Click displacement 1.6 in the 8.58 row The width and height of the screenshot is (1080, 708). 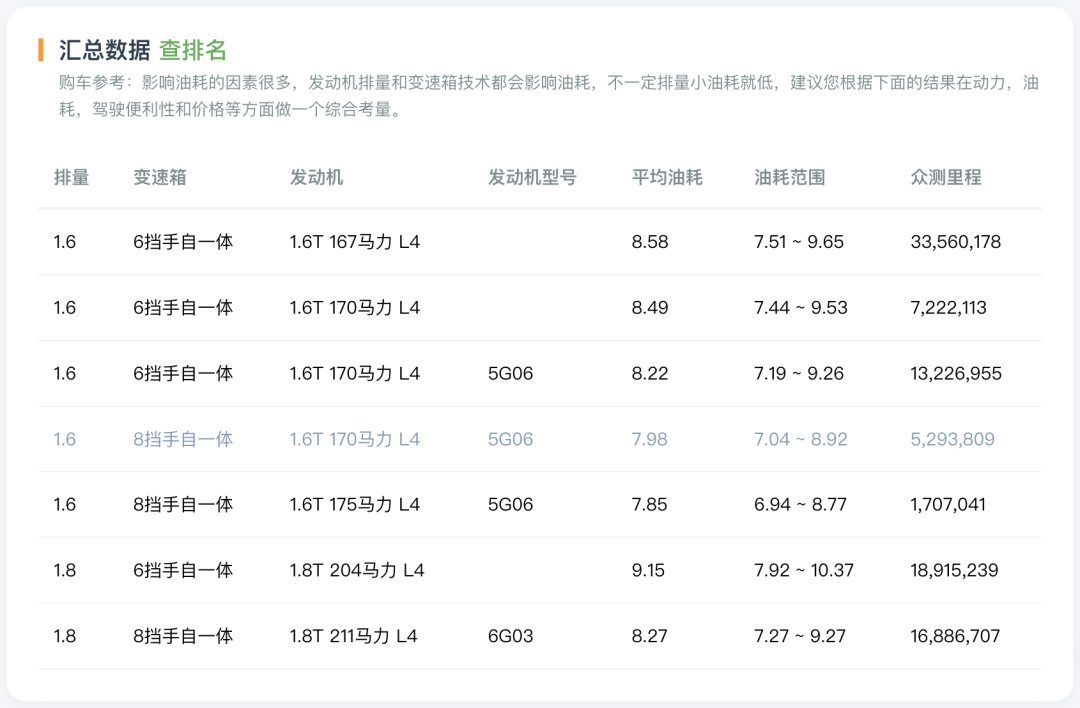point(65,242)
